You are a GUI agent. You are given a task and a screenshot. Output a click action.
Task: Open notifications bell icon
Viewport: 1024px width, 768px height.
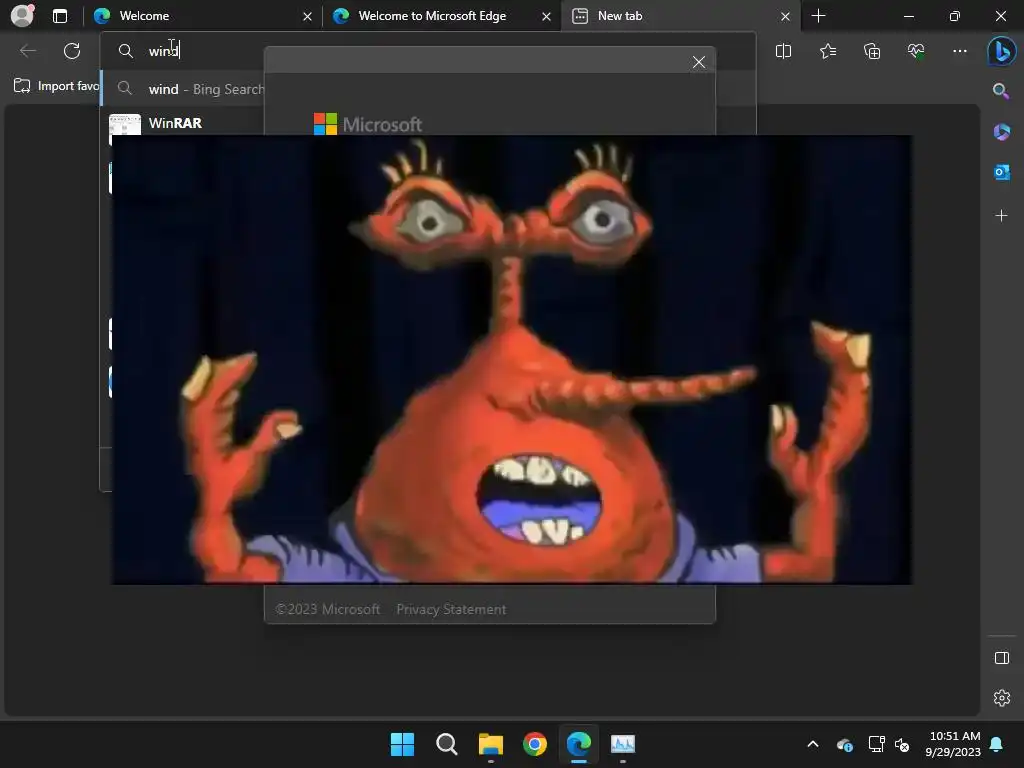pos(997,744)
